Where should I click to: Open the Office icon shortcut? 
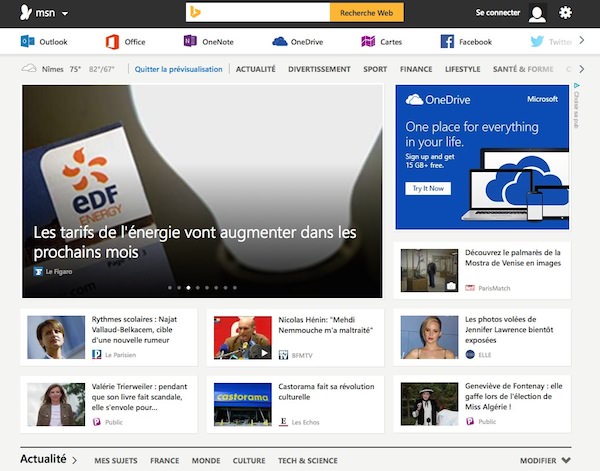112,42
